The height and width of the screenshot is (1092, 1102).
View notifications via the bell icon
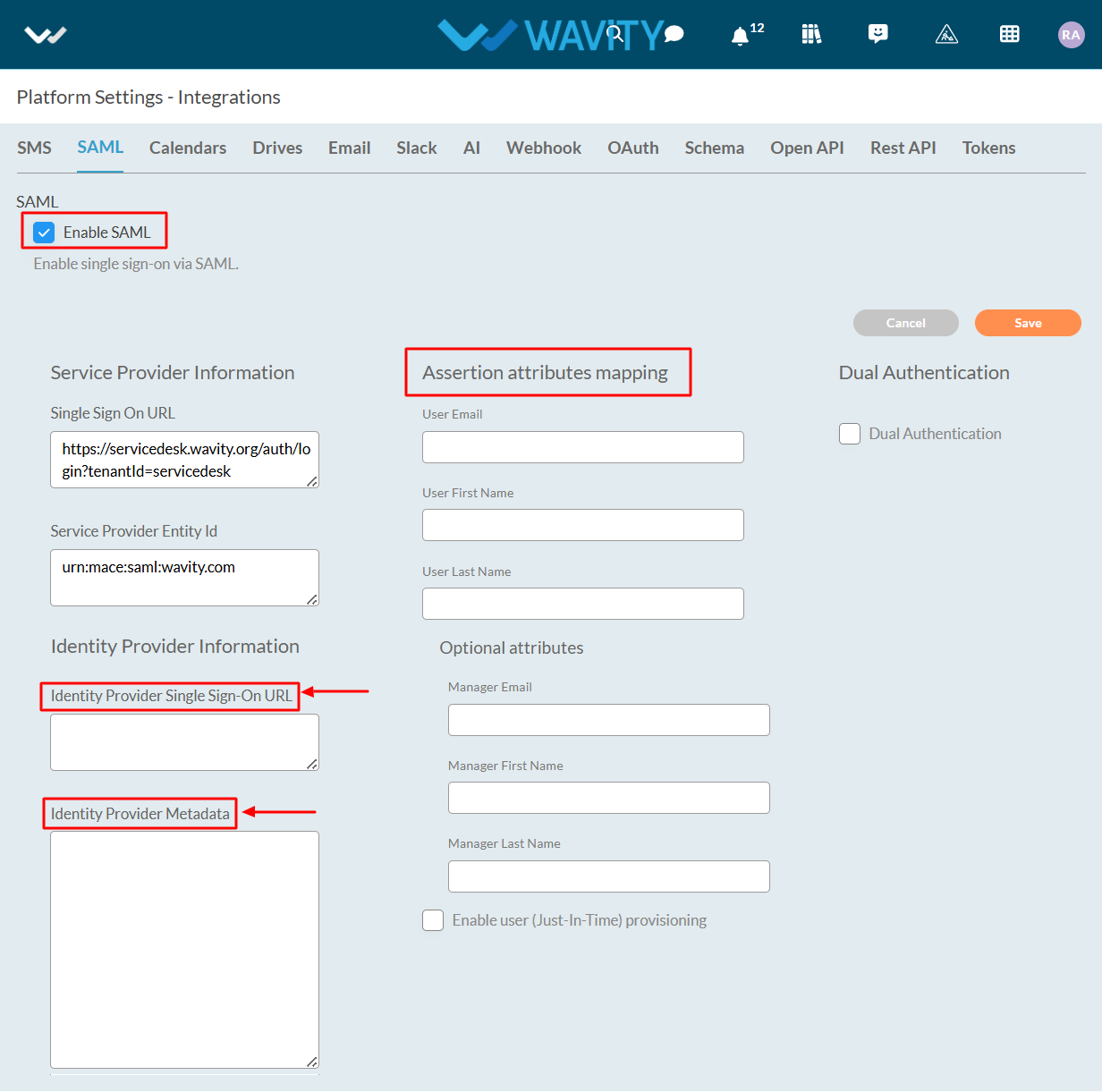pyautogui.click(x=740, y=36)
